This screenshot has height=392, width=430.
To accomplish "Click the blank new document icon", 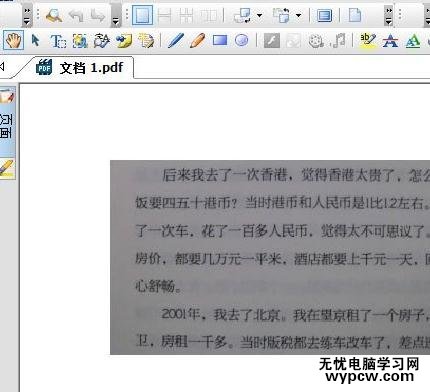I will click(355, 15).
